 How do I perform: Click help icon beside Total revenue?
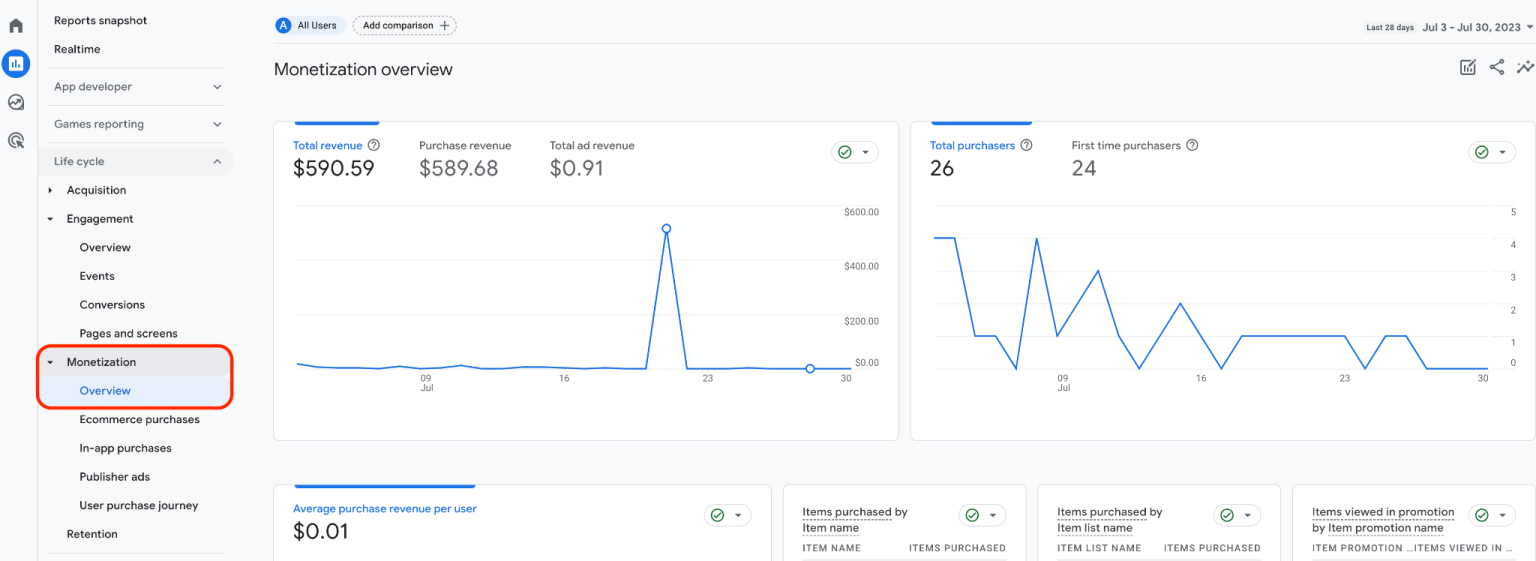[x=374, y=146]
